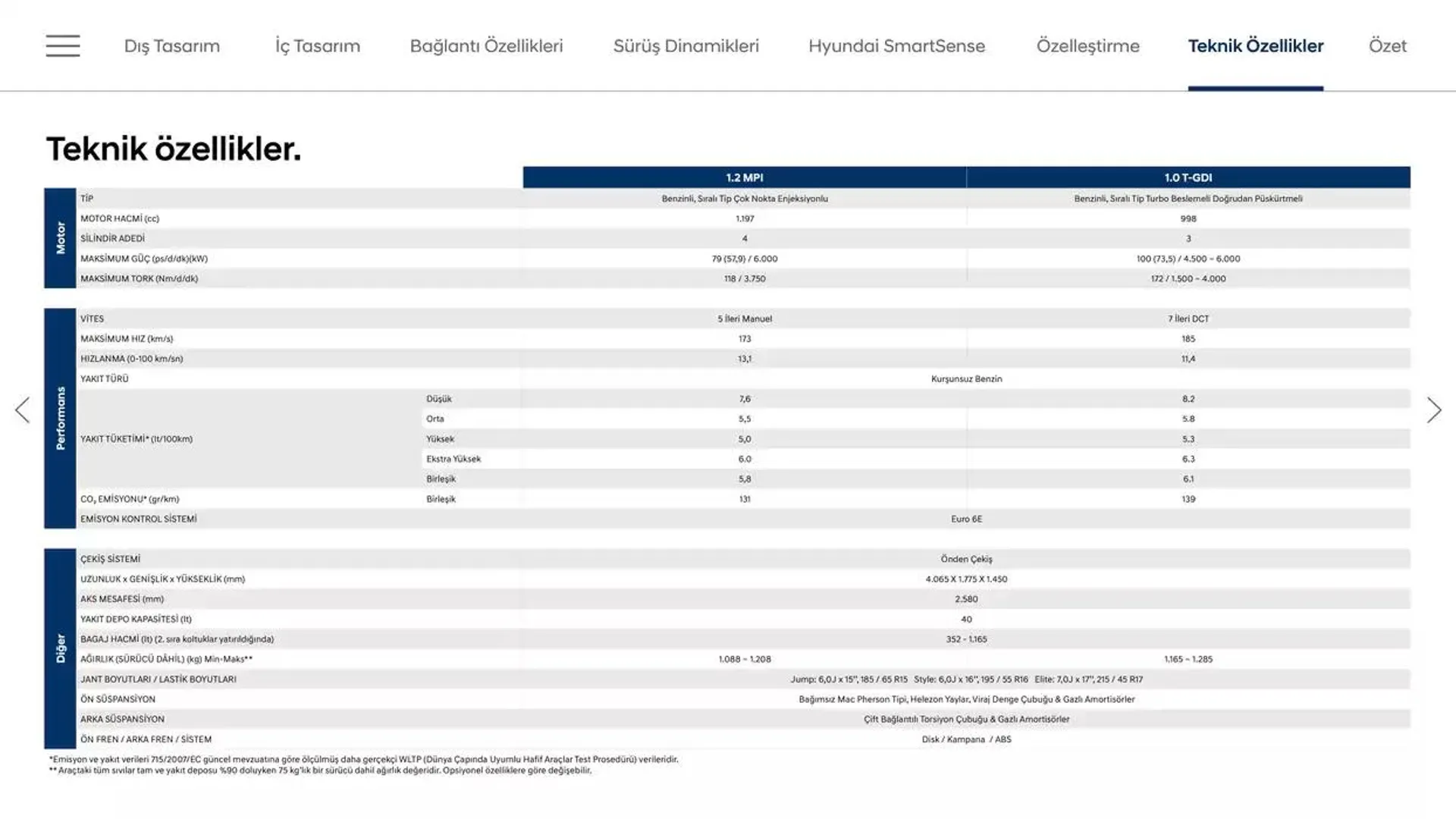
Task: Click engine displacement value 1.197
Action: pyautogui.click(x=745, y=218)
